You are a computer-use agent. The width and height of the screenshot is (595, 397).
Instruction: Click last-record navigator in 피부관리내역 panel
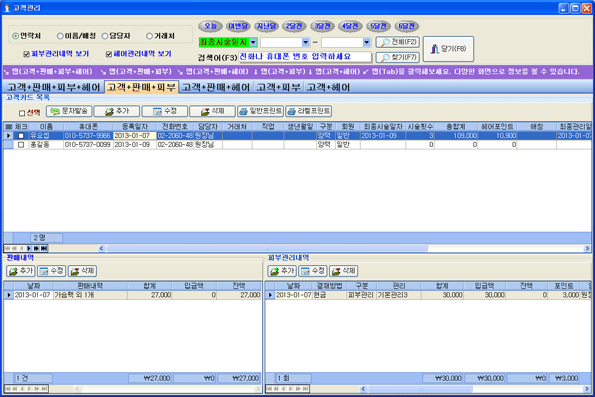click(x=306, y=389)
